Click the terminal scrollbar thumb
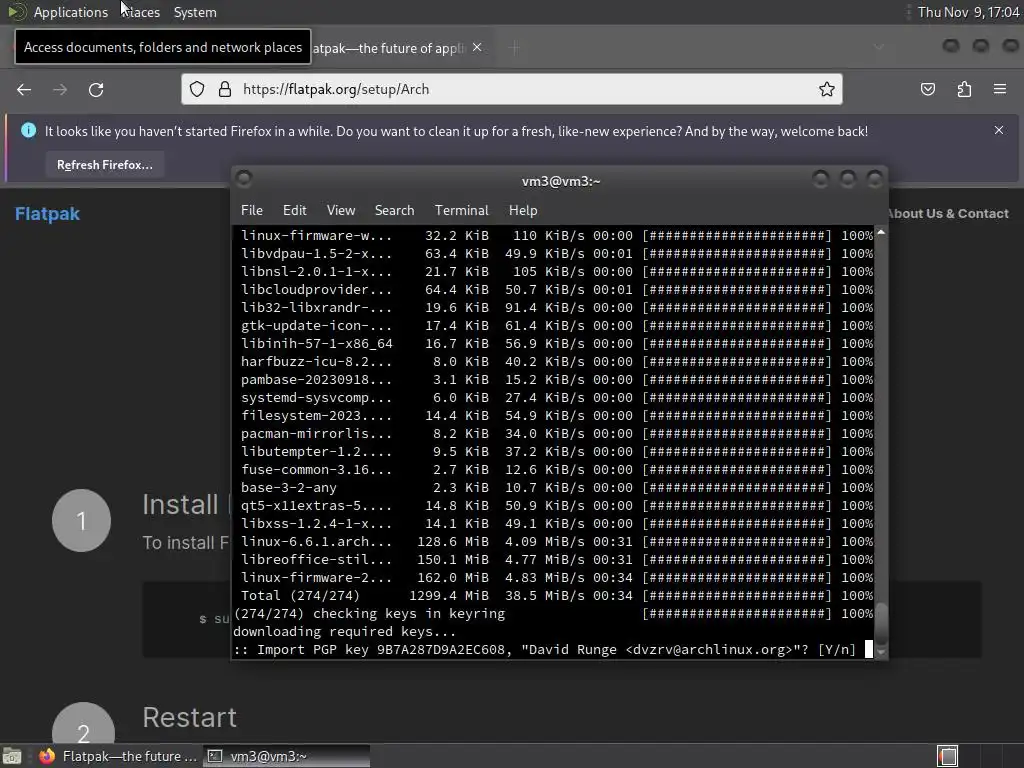 coord(881,623)
